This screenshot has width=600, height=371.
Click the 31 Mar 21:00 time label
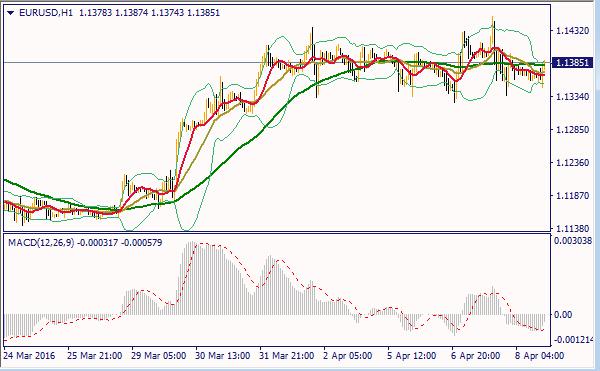point(287,356)
